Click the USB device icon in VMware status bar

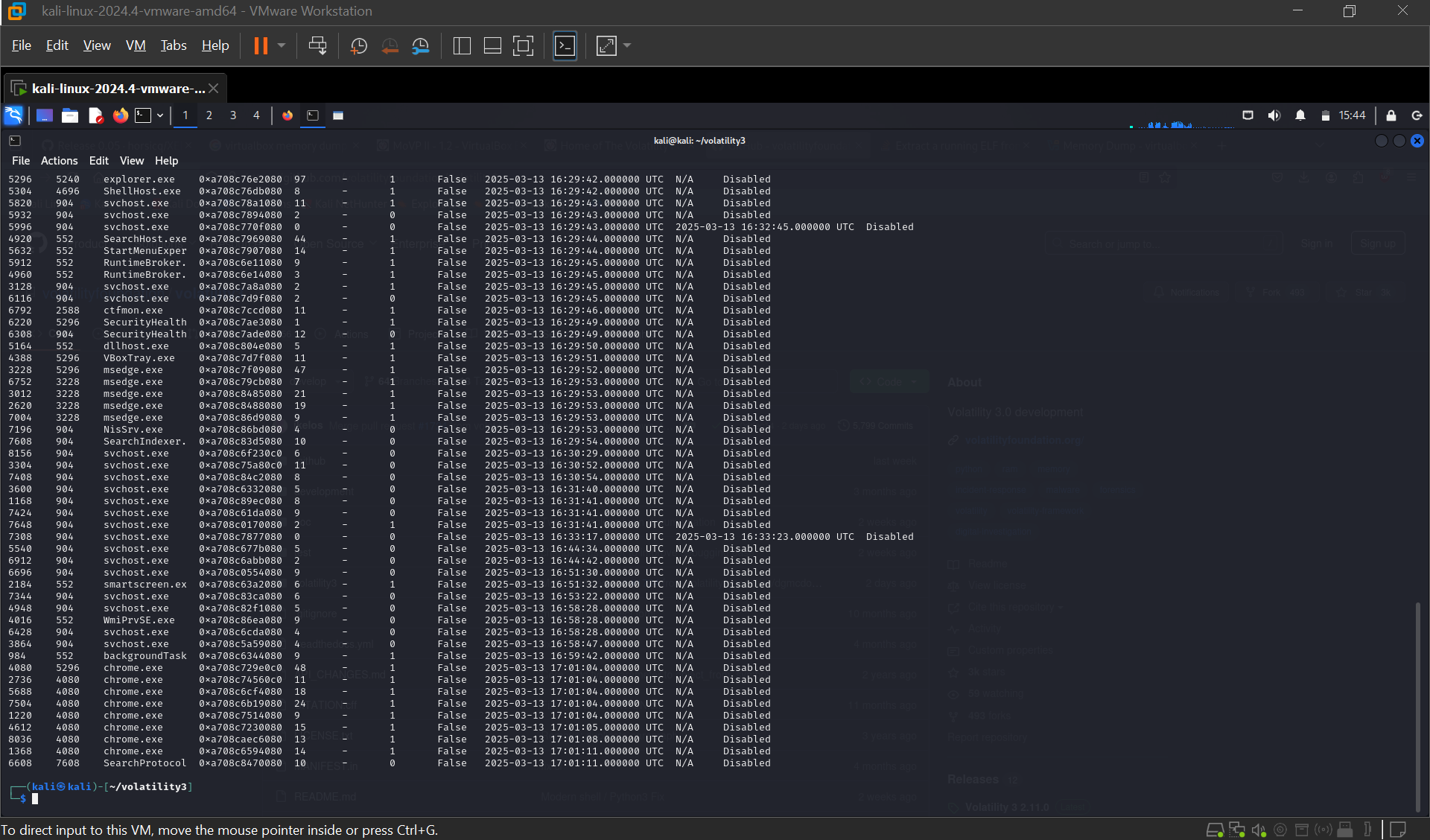tap(1345, 830)
